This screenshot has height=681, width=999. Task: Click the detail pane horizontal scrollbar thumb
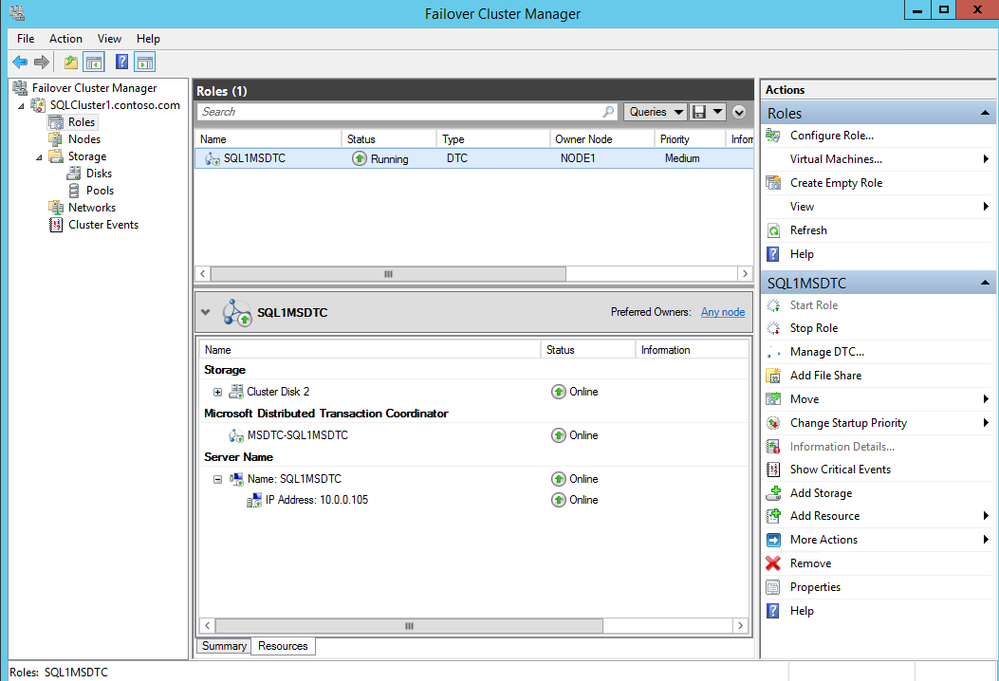pyautogui.click(x=408, y=626)
